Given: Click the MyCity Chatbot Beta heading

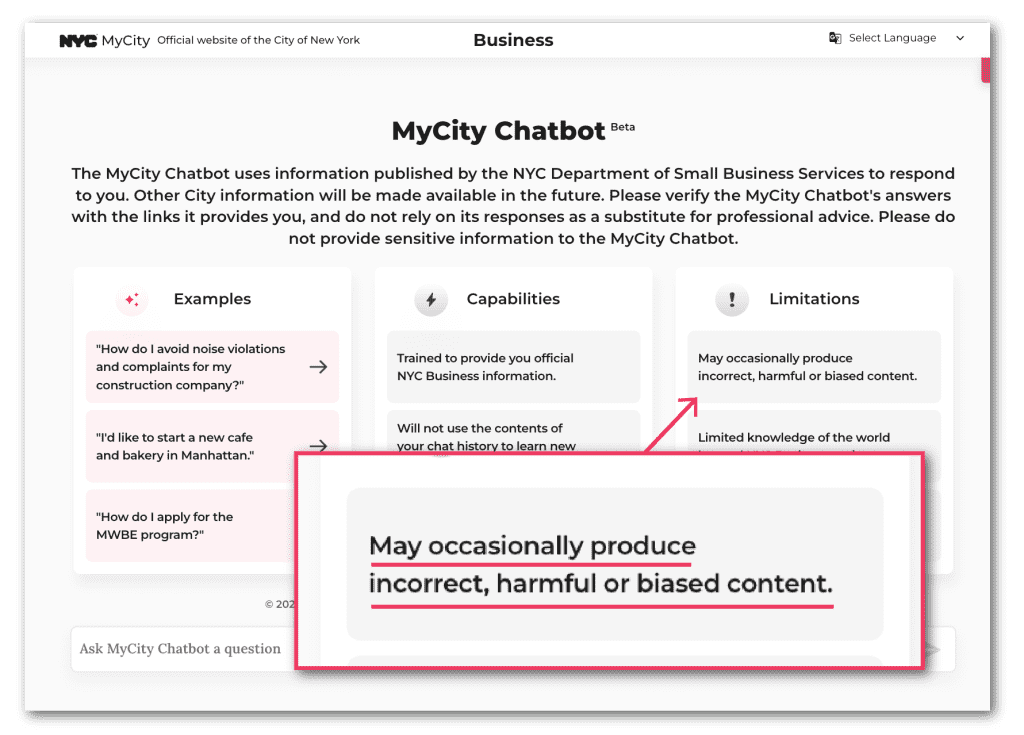Looking at the screenshot, I should tap(512, 130).
